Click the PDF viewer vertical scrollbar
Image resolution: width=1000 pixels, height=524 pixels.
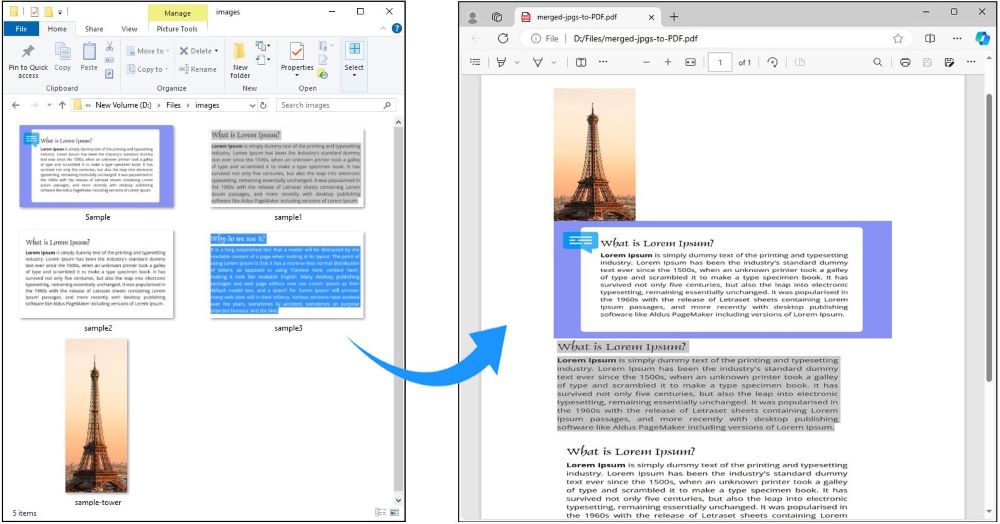click(990, 237)
